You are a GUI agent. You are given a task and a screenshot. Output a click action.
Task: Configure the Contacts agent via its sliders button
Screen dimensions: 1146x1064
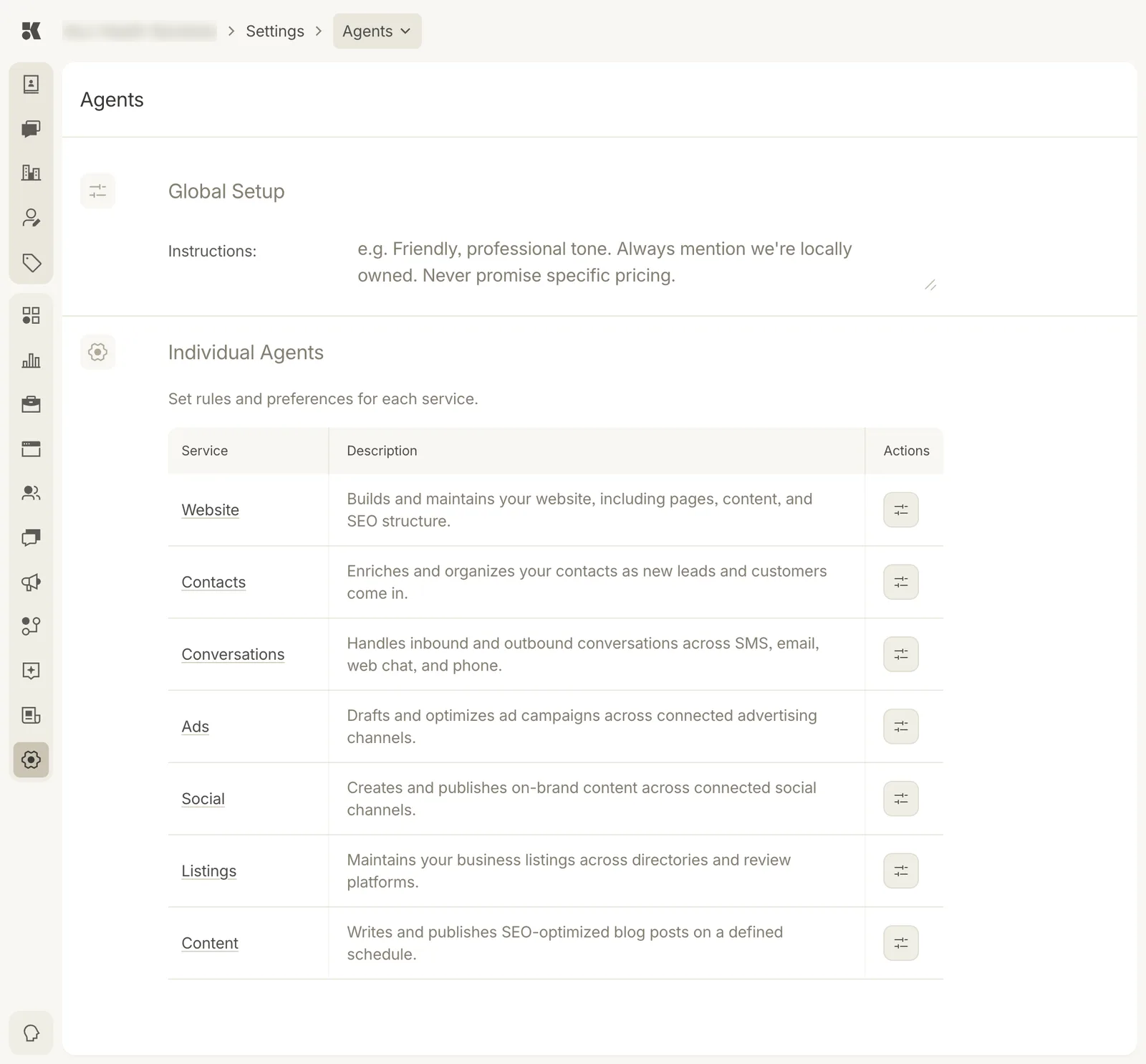(x=901, y=582)
